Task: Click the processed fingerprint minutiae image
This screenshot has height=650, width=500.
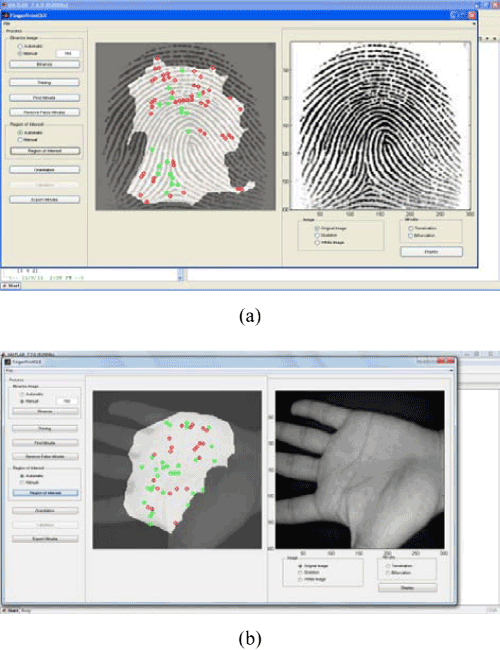Action: (185, 126)
